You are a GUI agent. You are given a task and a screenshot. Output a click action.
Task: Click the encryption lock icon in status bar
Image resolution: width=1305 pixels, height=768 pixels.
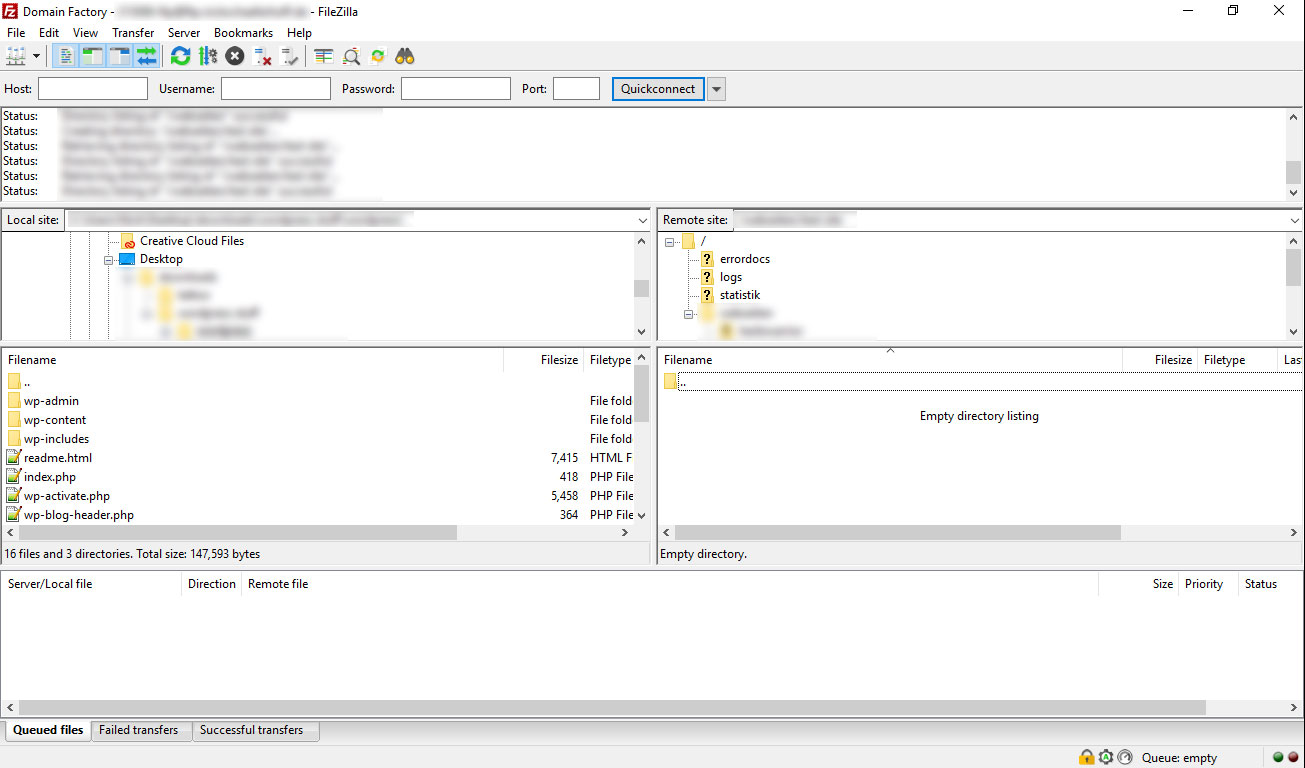click(1086, 757)
